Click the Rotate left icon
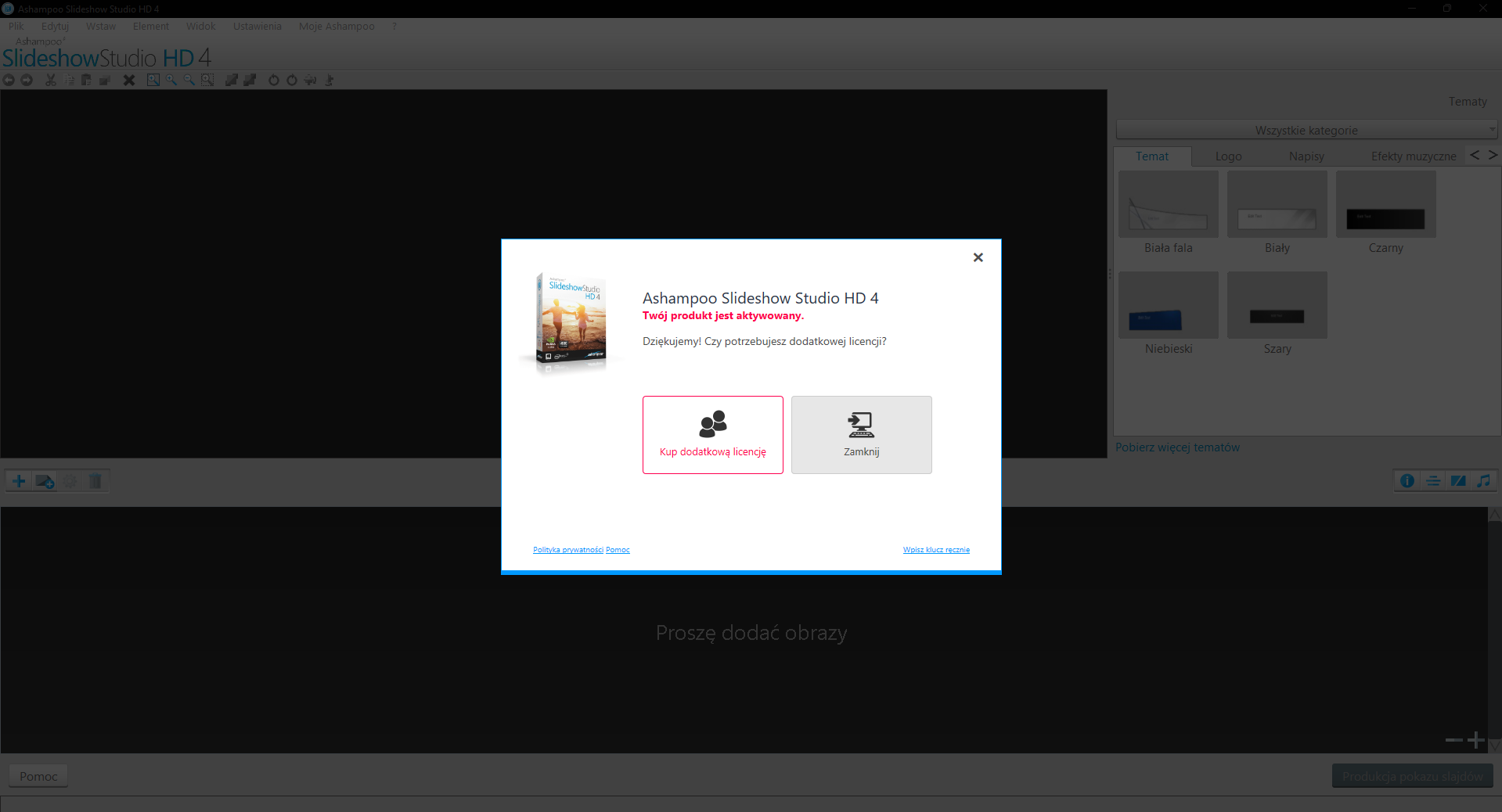Viewport: 1502px width, 812px height. 274,80
